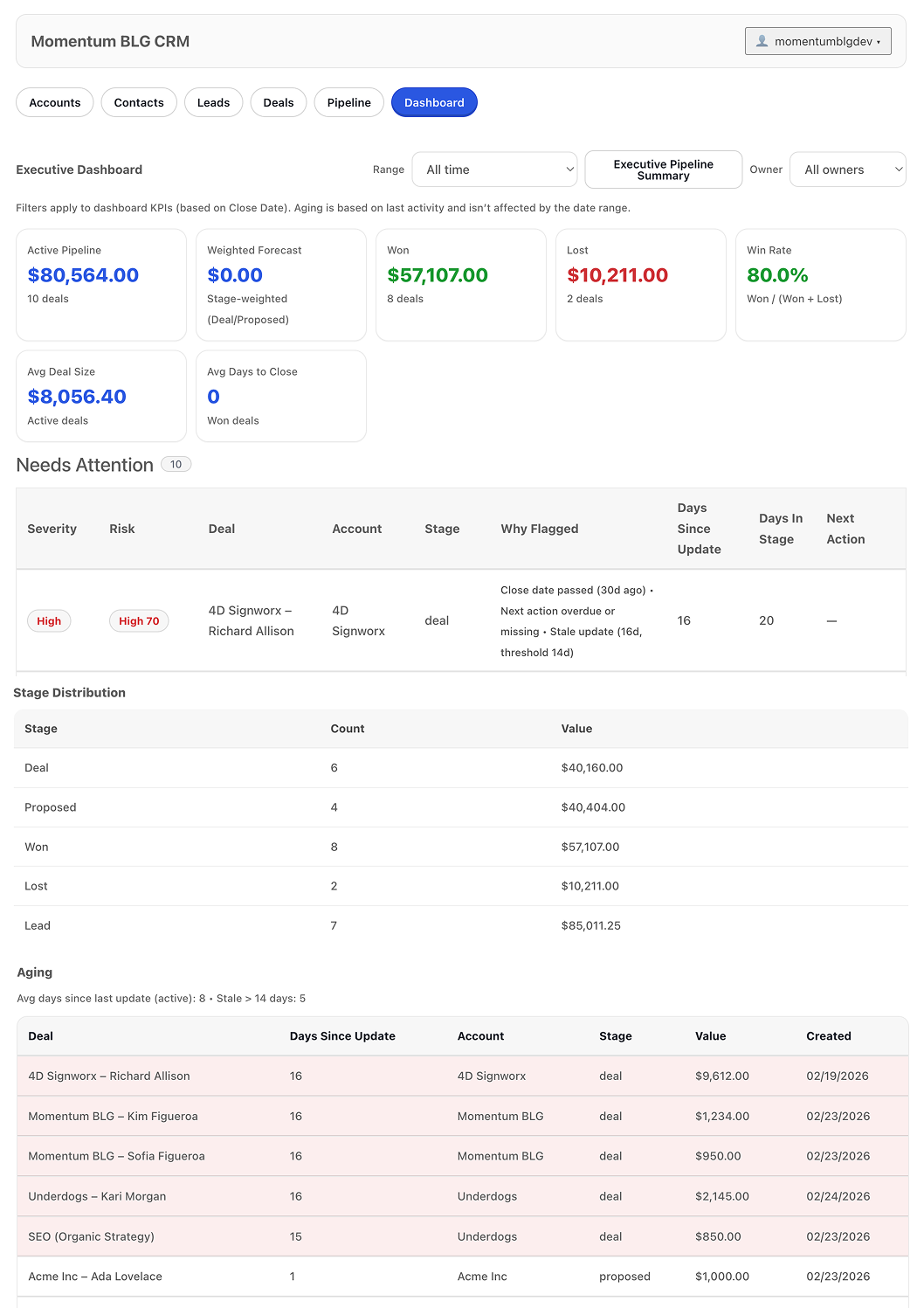Click the Needs Attention count badge
This screenshot has height=1308, width=924.
(x=176, y=465)
